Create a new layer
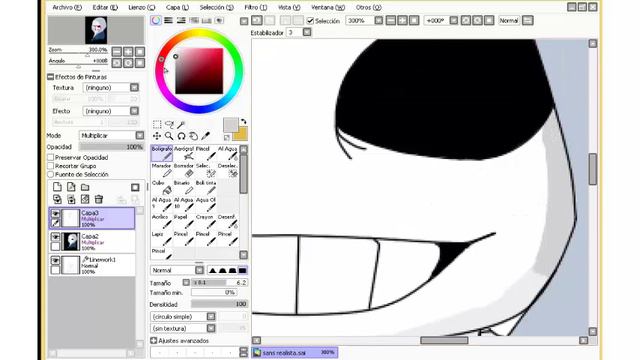The width and height of the screenshot is (640, 360). [x=58, y=187]
